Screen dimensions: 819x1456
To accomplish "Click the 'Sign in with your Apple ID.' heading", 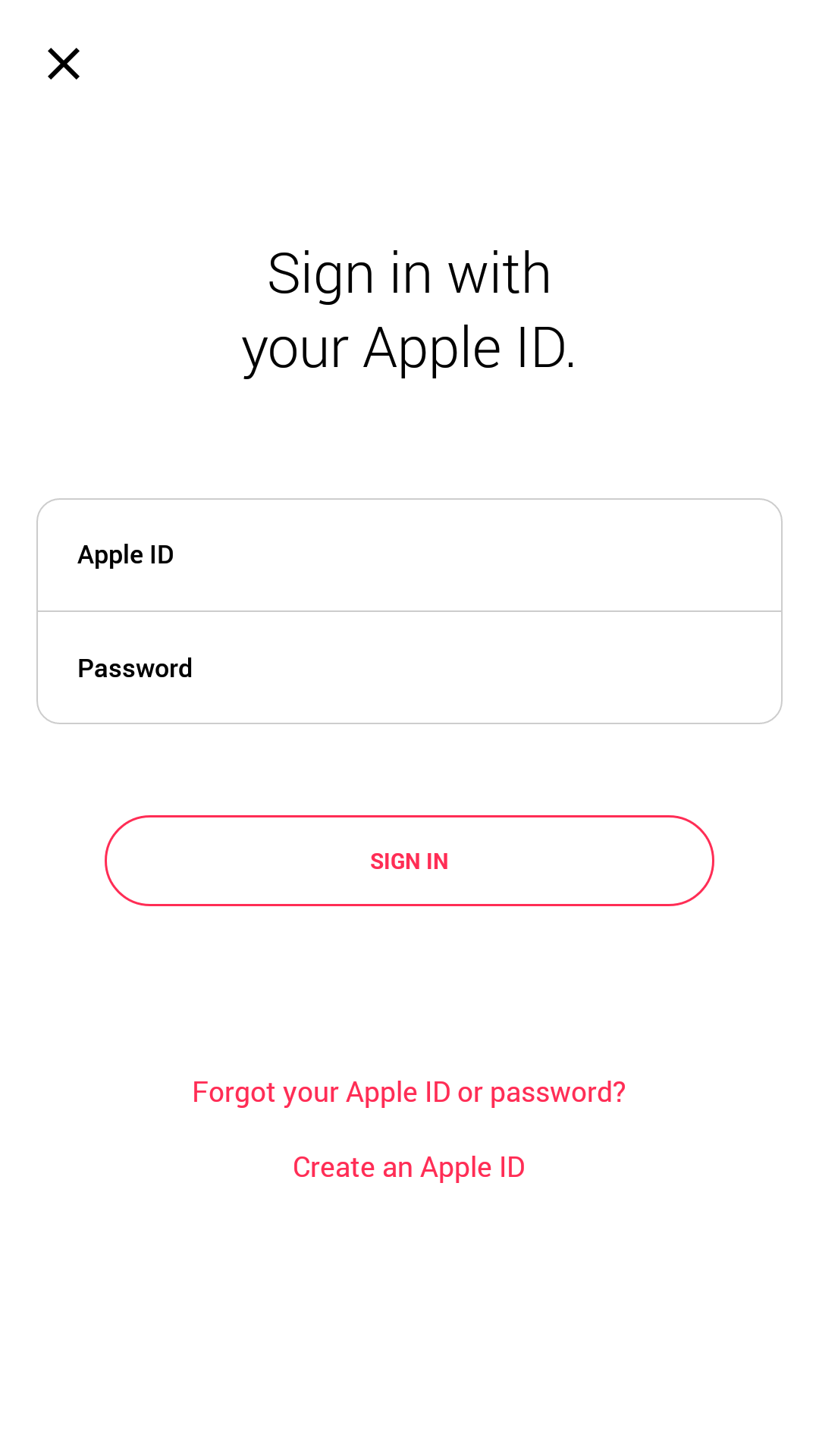I will point(409,311).
